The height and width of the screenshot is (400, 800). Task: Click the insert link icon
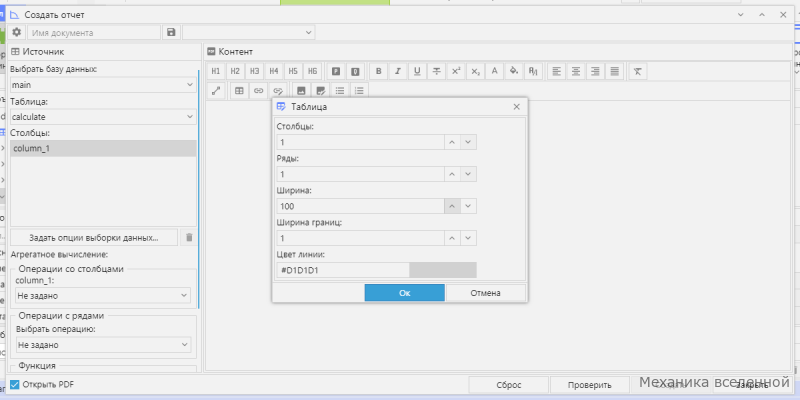pos(258,91)
